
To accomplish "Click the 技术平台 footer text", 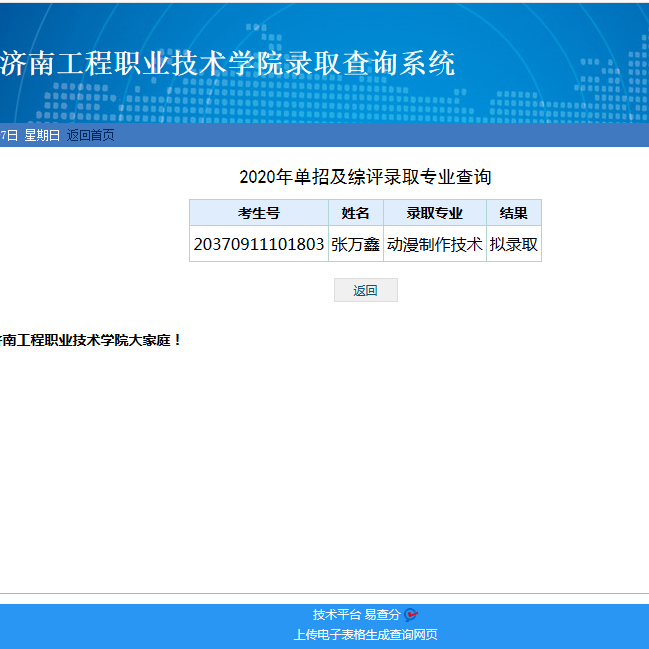I will (337, 615).
